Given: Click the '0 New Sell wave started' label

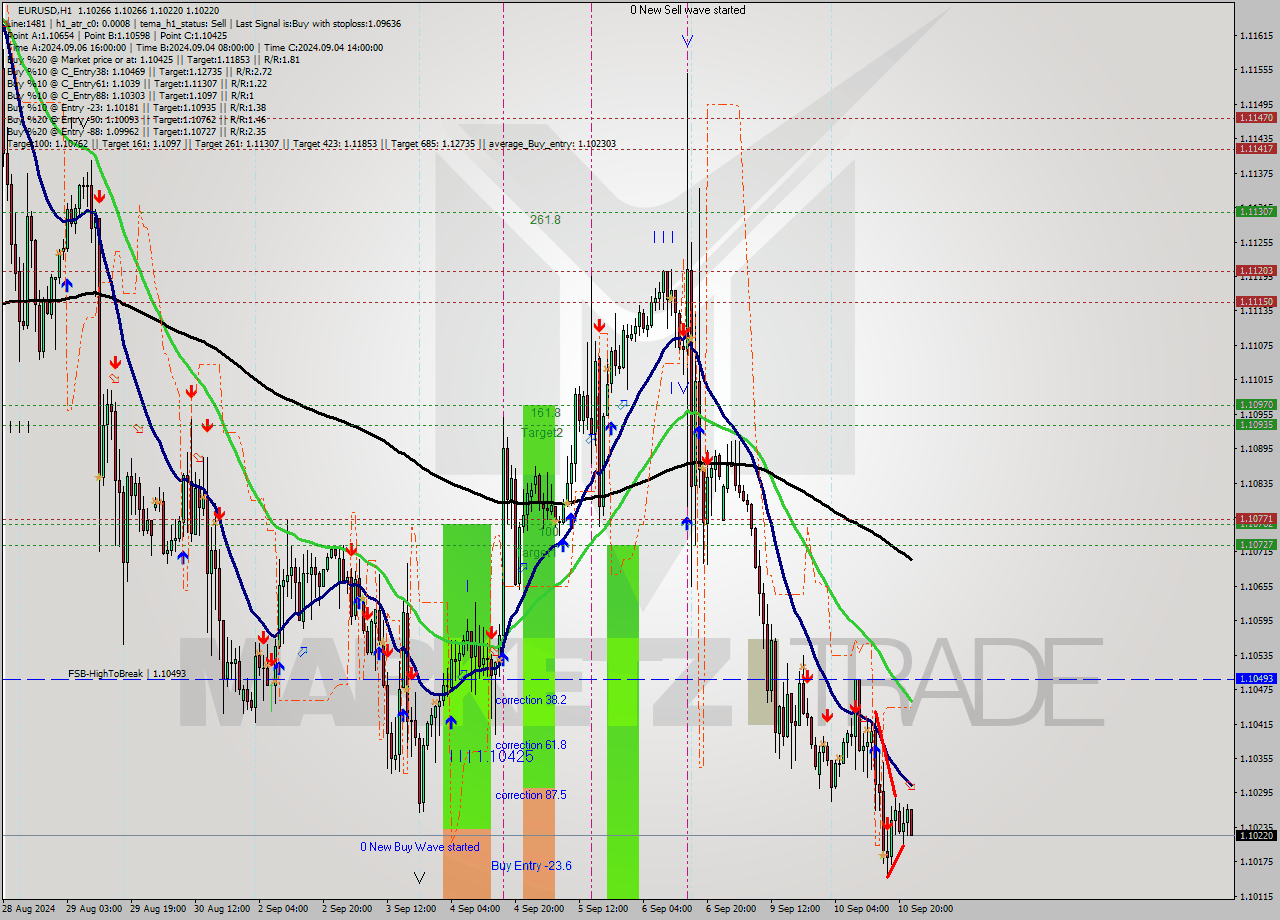Looking at the screenshot, I should coord(687,10).
